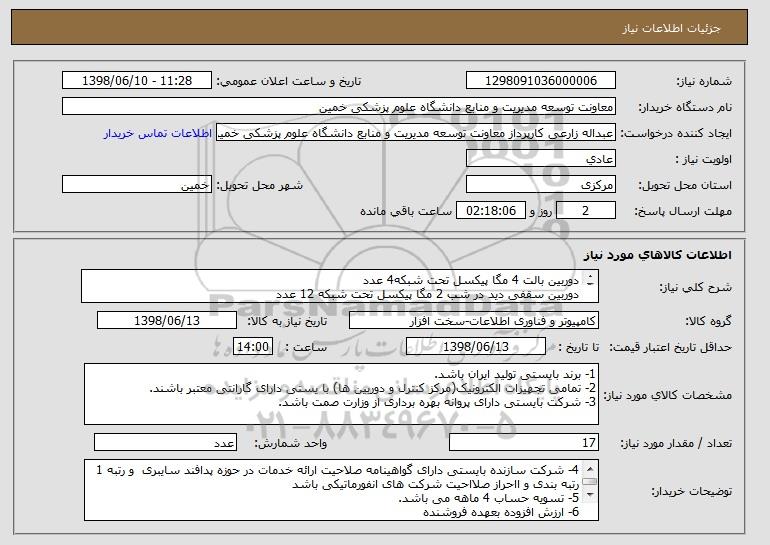
Task: Click the goods group field کامپیوتر و فناوری اطلاعات
Action: (474, 321)
